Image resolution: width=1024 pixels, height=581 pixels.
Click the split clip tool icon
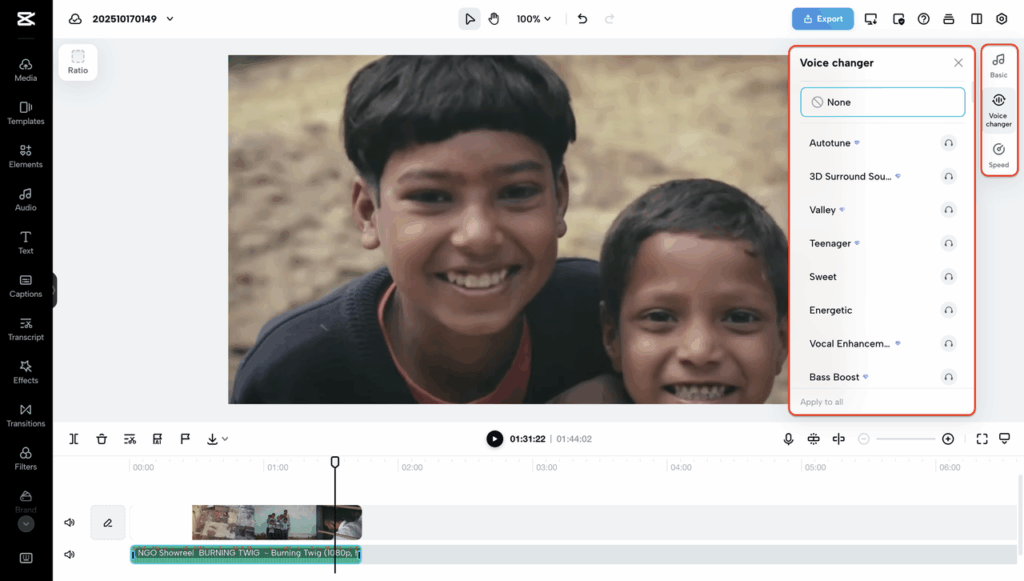click(74, 439)
